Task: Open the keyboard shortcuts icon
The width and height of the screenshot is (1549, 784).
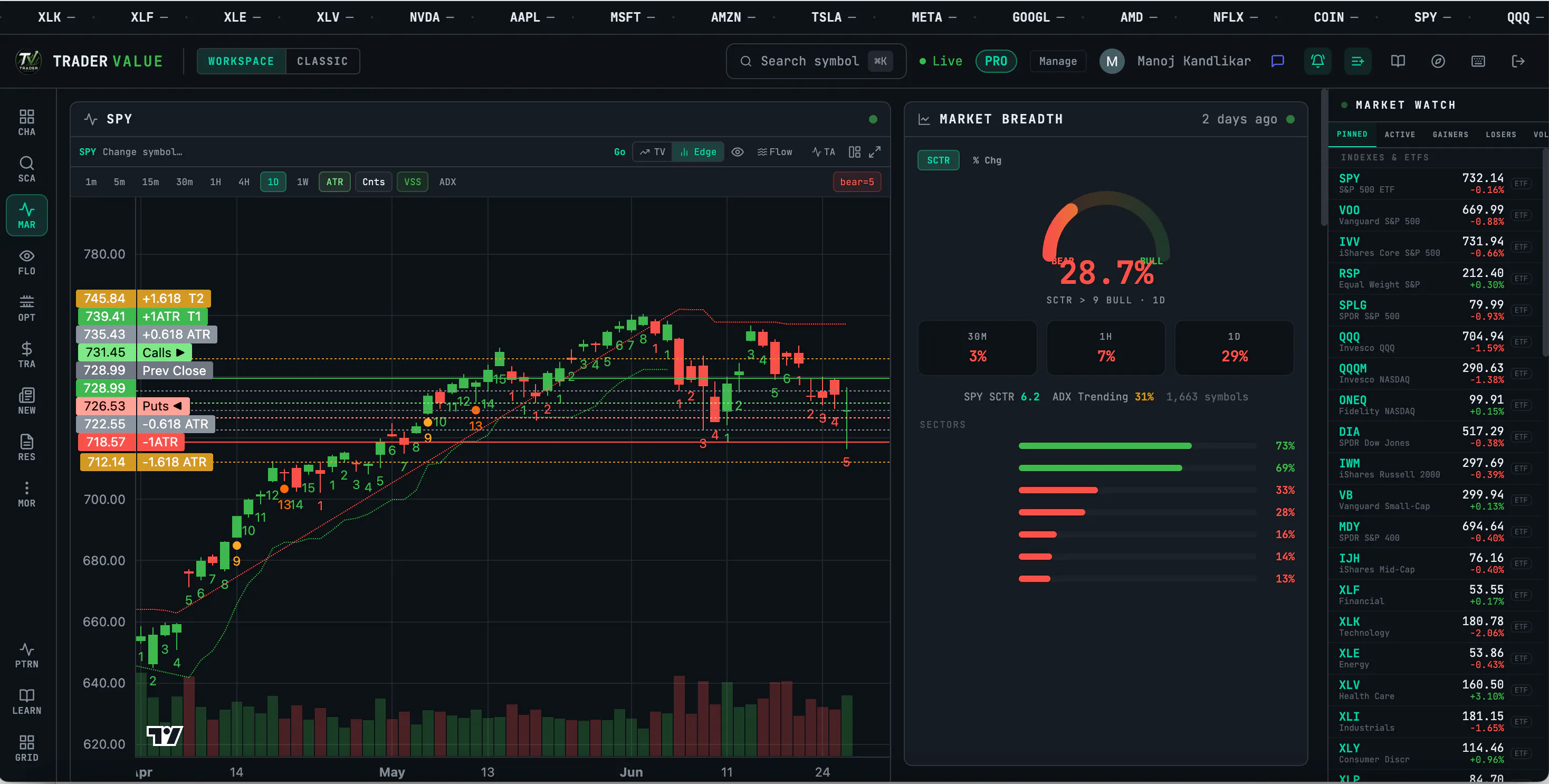Action: 1478,61
